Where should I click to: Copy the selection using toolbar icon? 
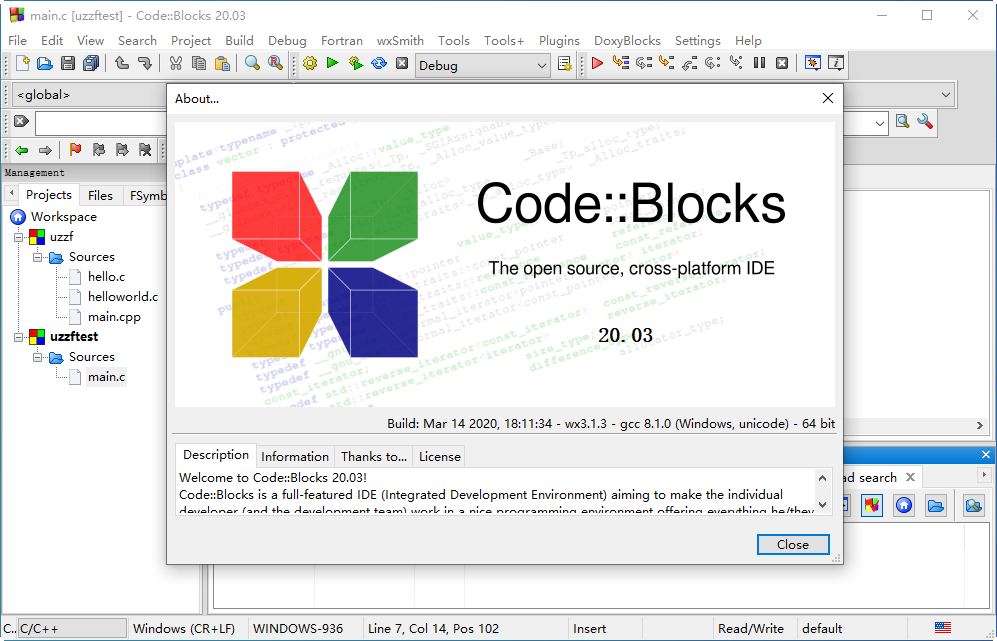coord(199,63)
